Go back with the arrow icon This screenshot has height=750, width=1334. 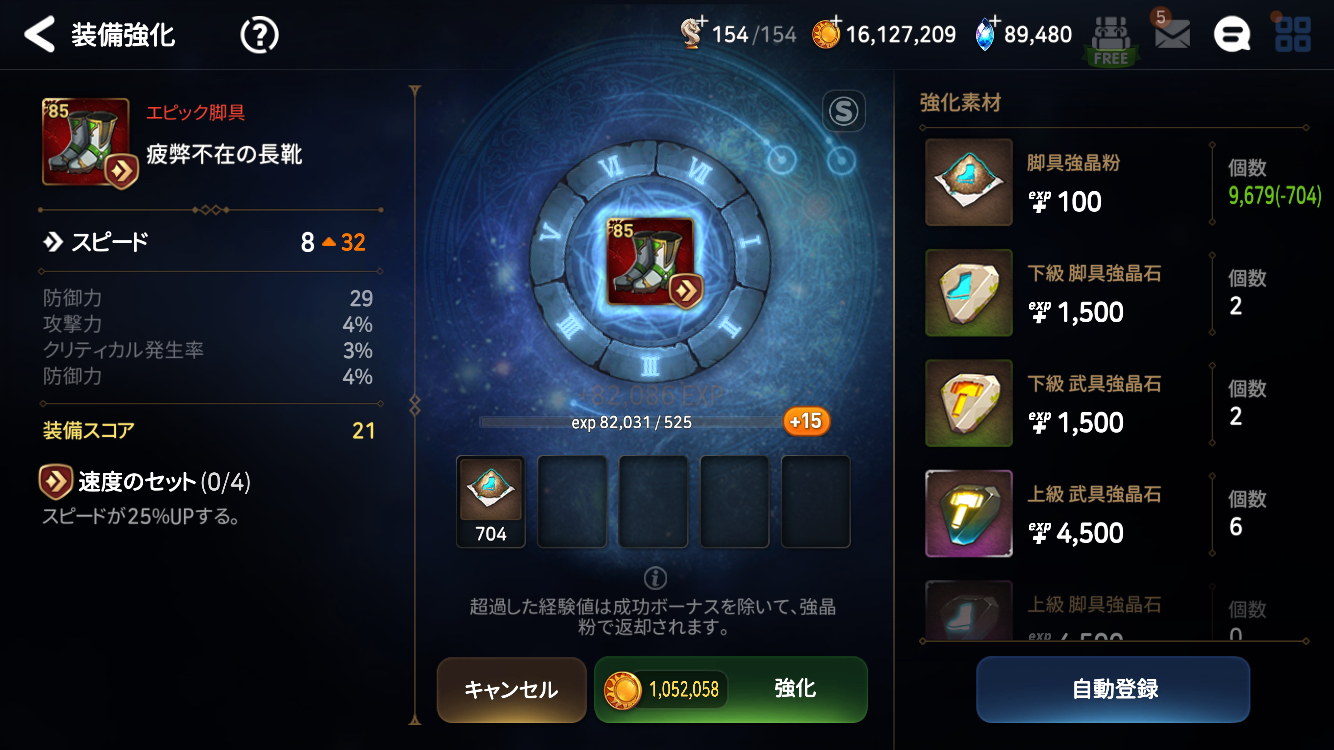tap(39, 35)
